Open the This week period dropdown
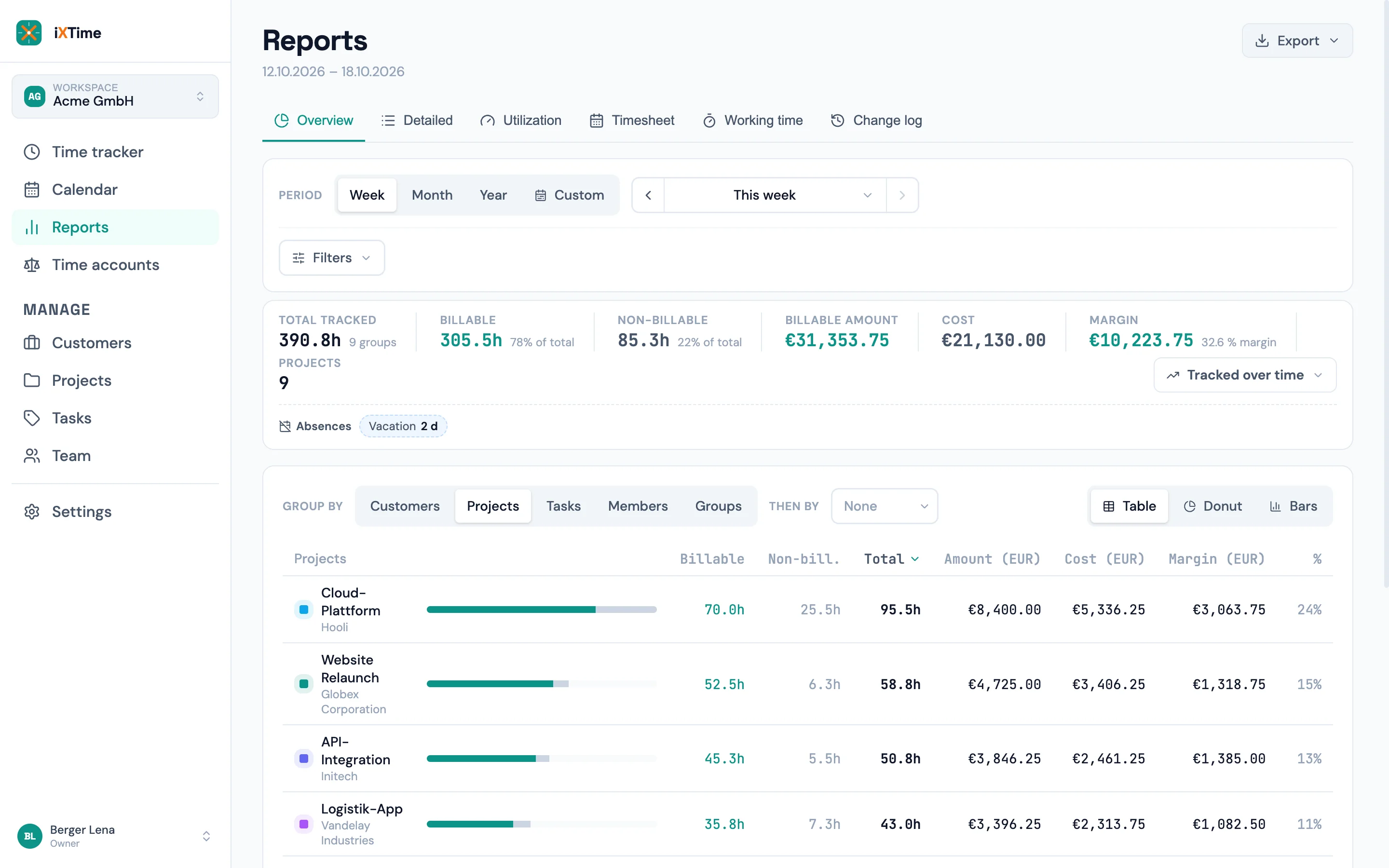This screenshot has width=1389, height=868. [x=775, y=195]
